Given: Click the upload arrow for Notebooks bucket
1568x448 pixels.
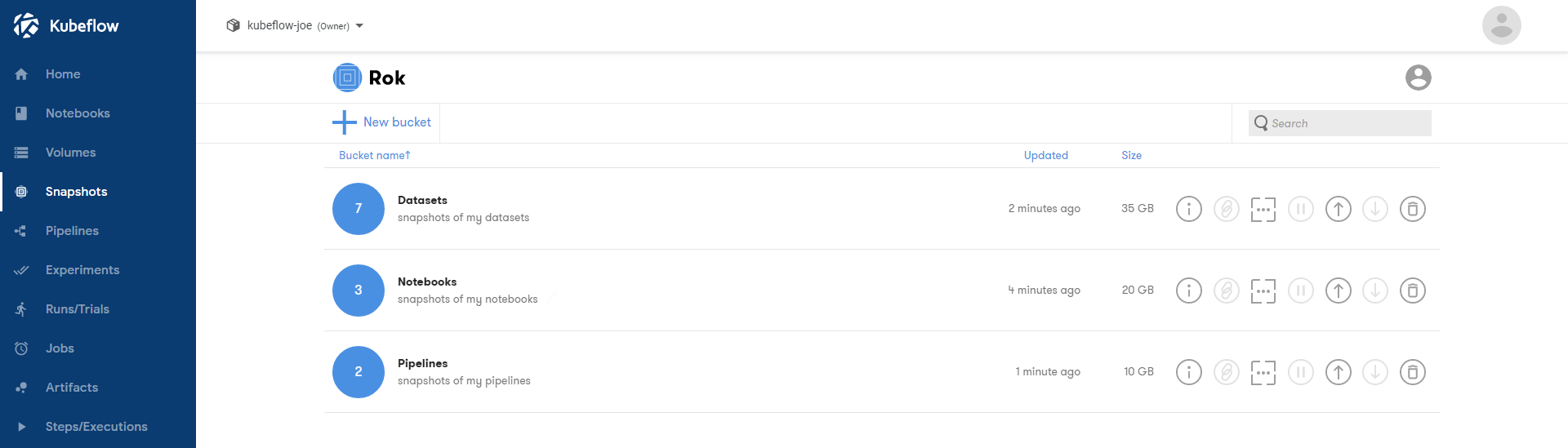Looking at the screenshot, I should (x=1338, y=291).
